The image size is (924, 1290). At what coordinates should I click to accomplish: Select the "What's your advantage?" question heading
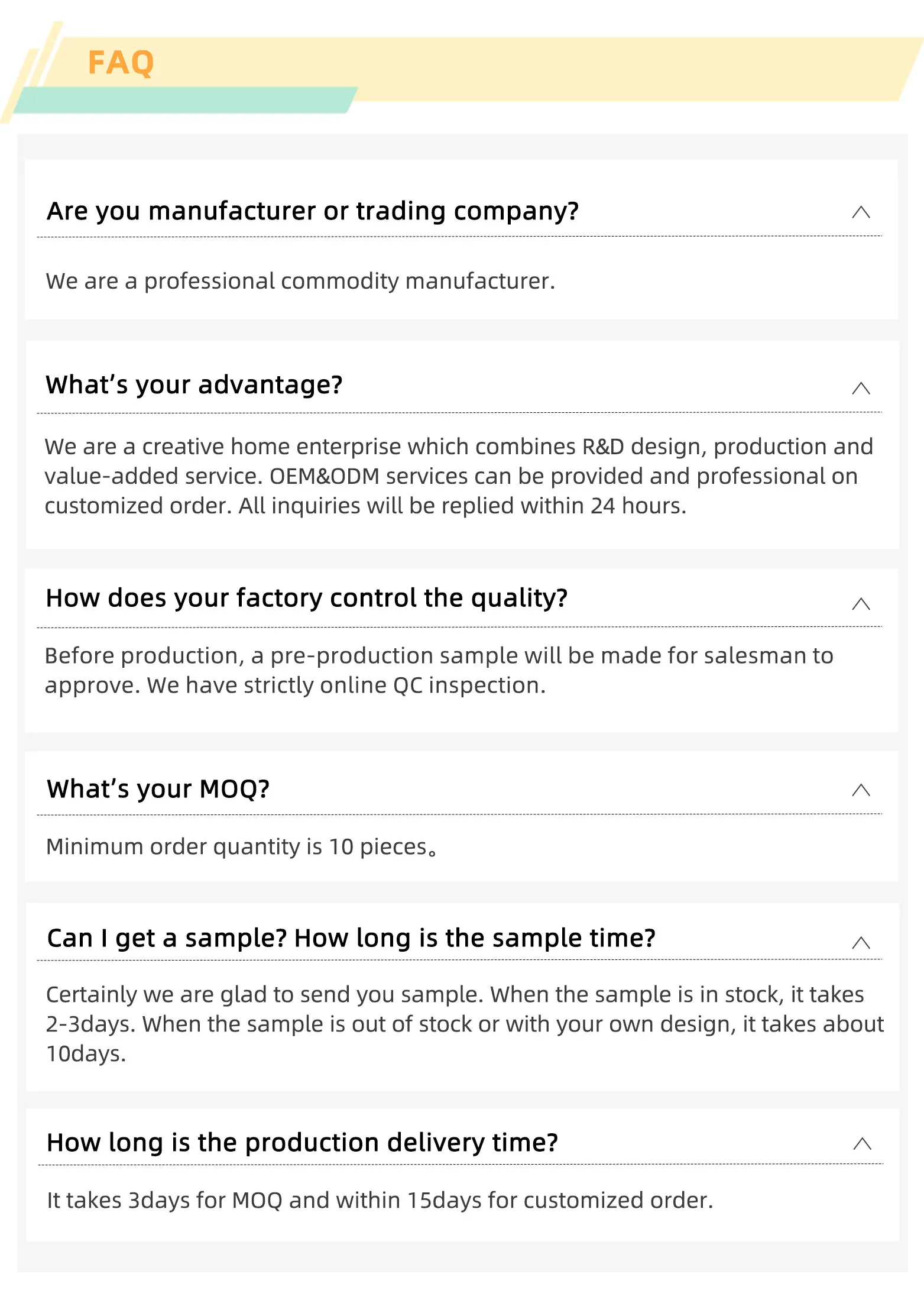(194, 385)
